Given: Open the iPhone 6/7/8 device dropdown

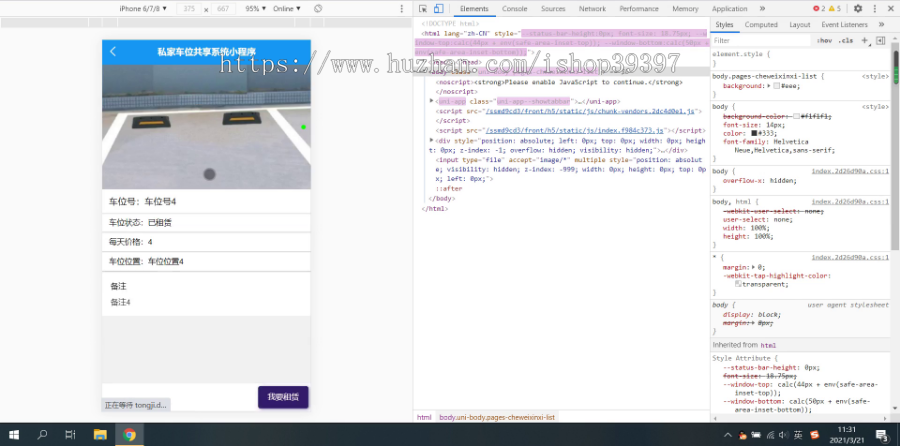Looking at the screenshot, I should (x=143, y=9).
